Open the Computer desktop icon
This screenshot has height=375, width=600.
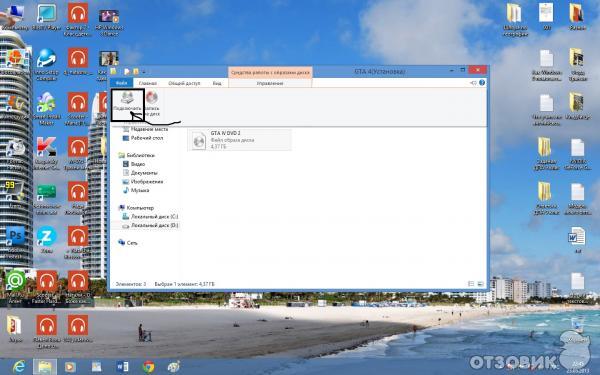[x=15, y=16]
